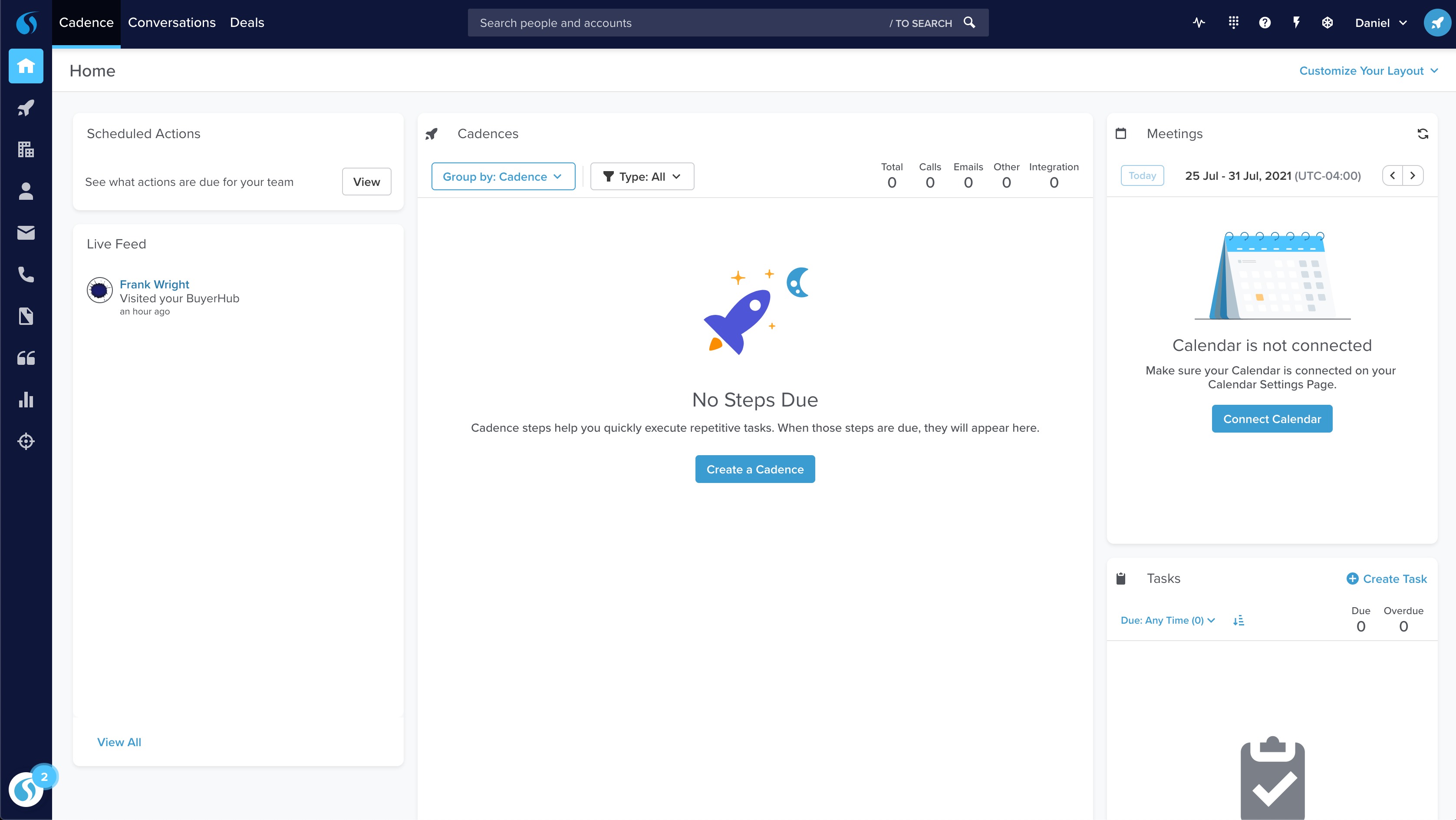
Task: Toggle the tasks sort order icon
Action: 1239,620
